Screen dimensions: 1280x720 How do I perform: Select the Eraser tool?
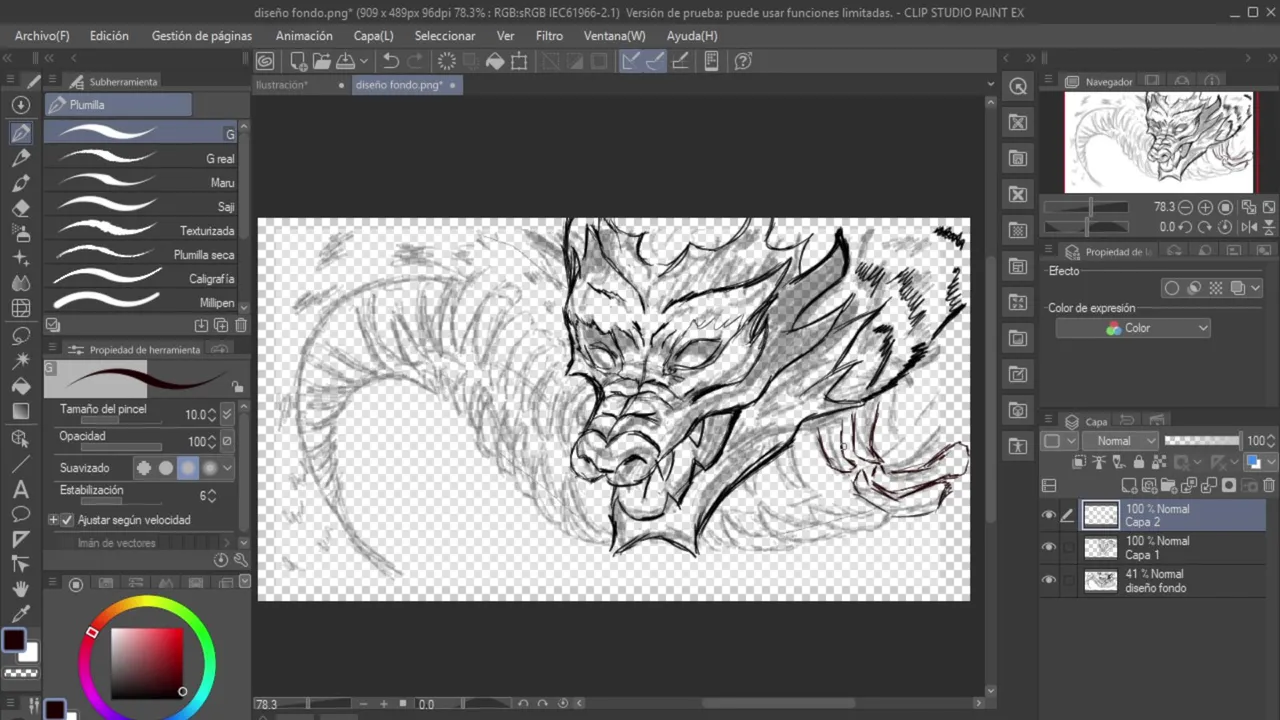pyautogui.click(x=21, y=209)
